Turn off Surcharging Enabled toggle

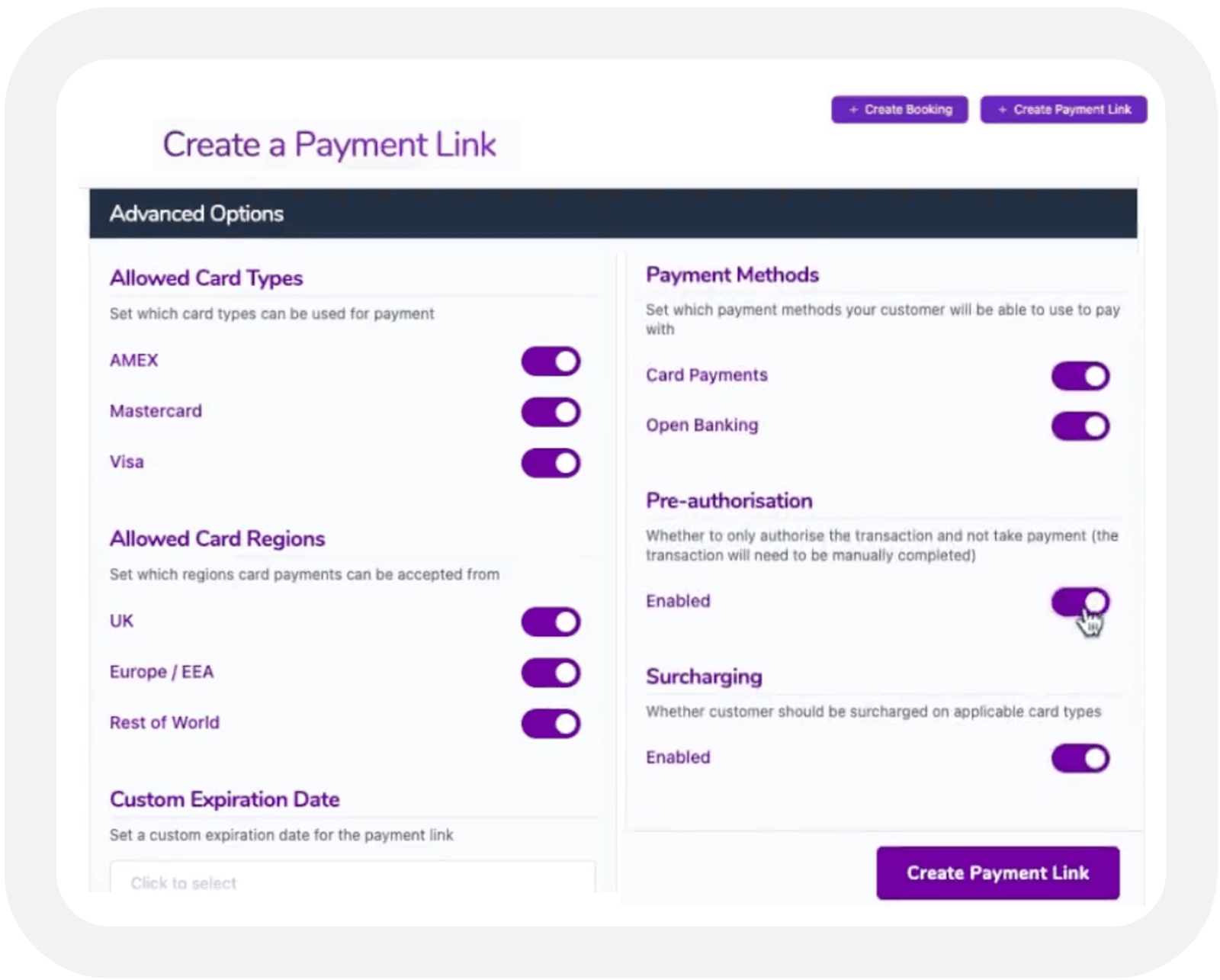pos(1080,758)
